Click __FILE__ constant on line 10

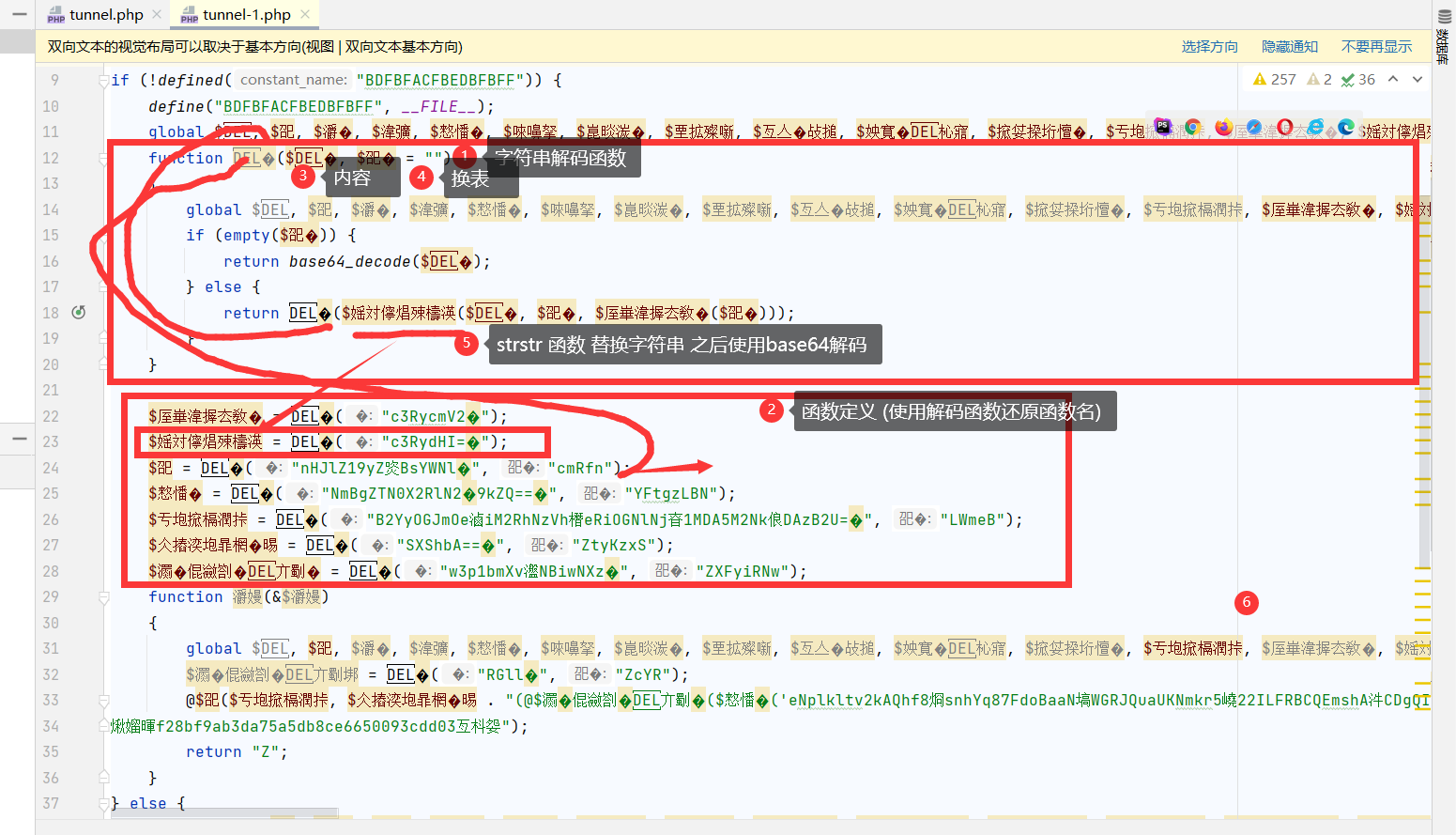tap(438, 106)
